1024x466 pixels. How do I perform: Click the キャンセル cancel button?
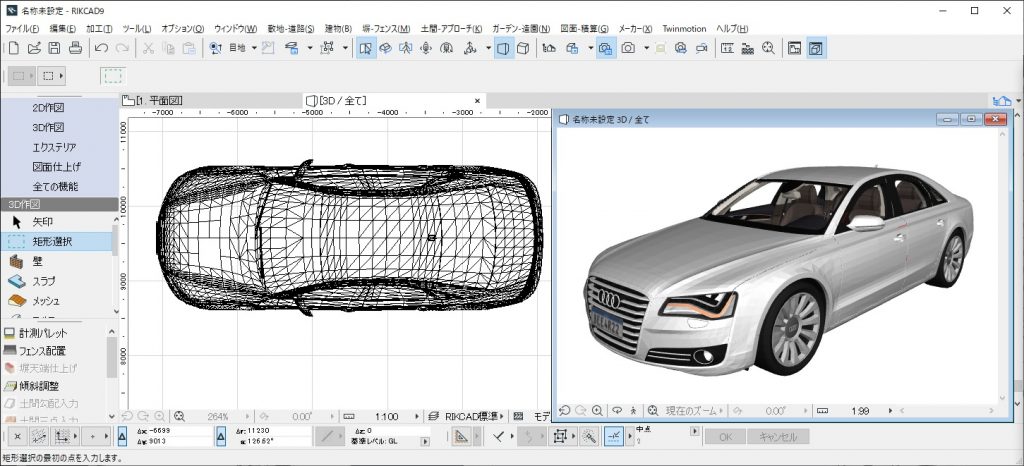click(x=778, y=437)
